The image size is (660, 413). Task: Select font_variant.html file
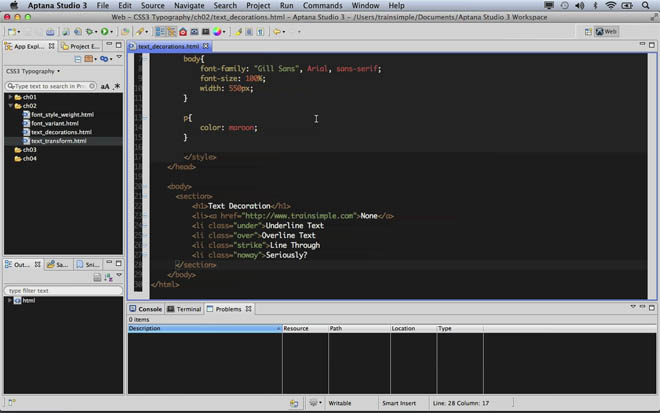[x=55, y=123]
